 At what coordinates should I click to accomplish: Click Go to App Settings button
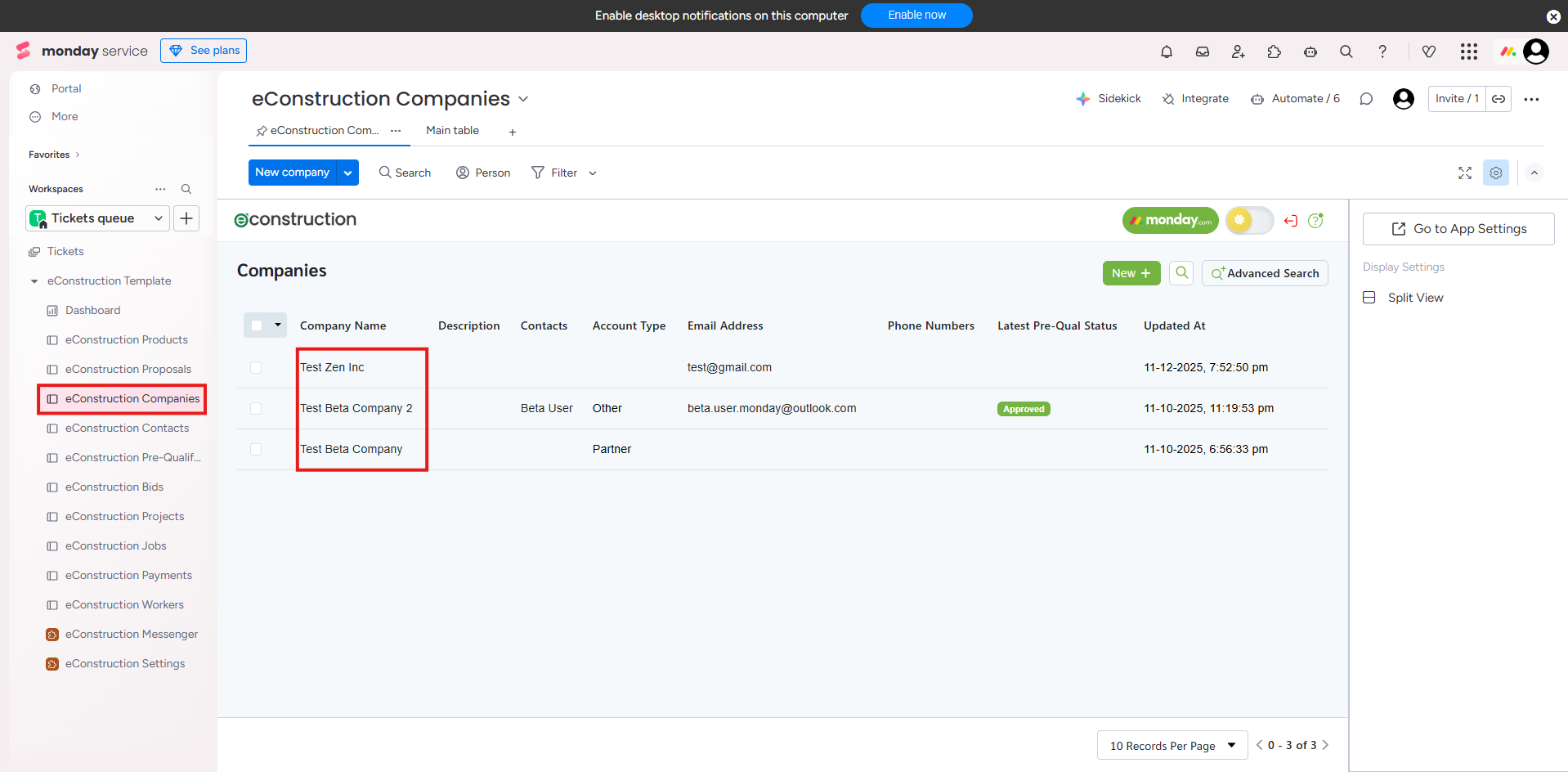click(x=1458, y=229)
